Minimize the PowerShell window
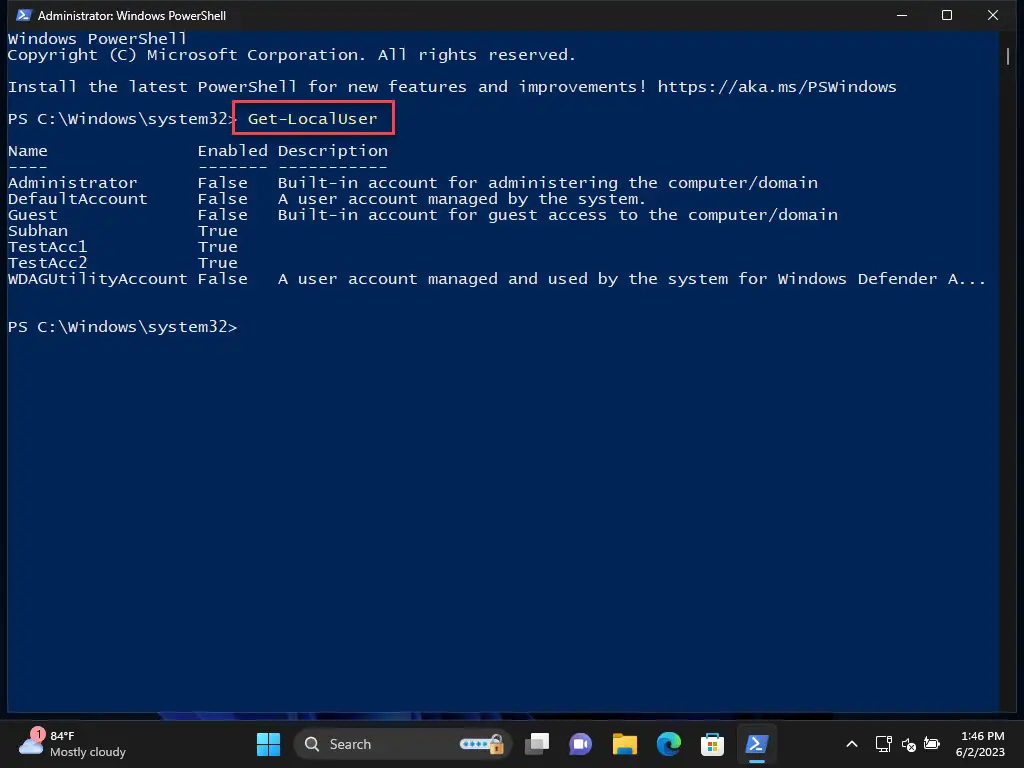 click(x=902, y=15)
